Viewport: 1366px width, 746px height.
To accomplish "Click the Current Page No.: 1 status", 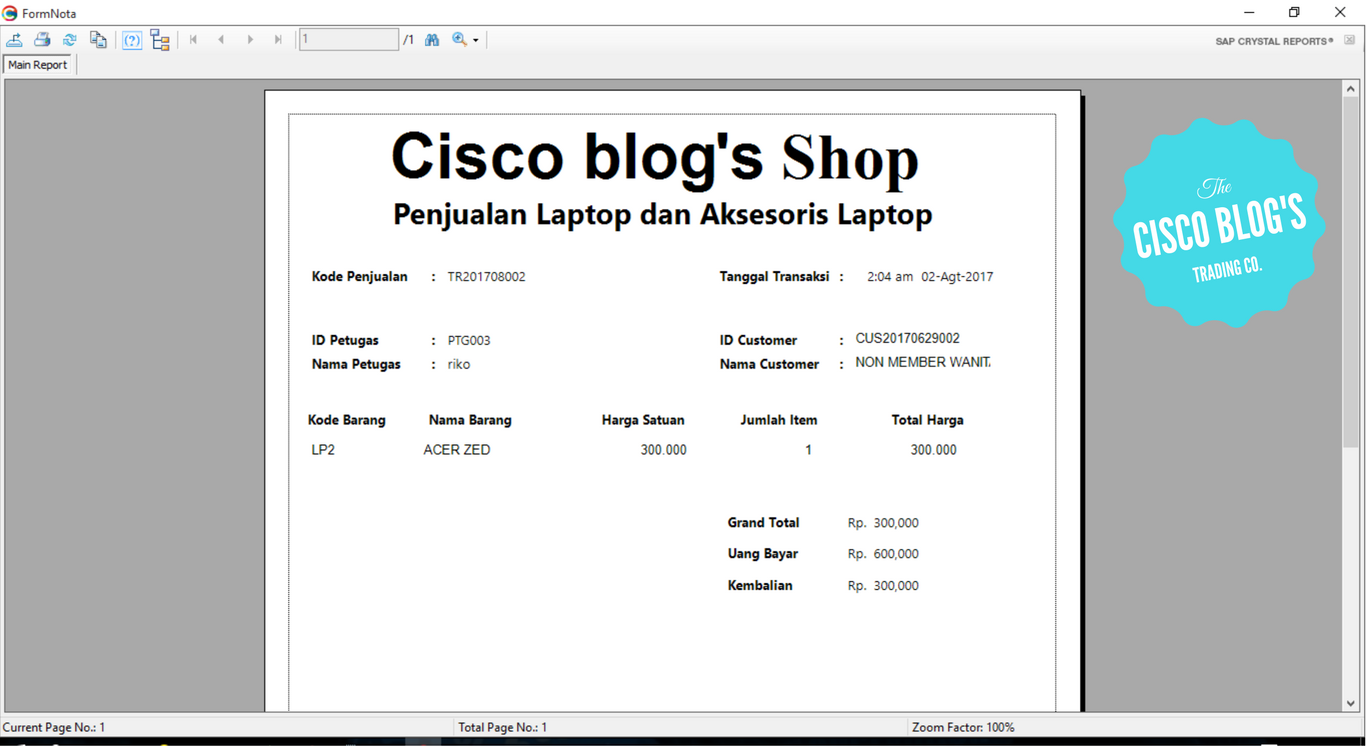I will click(54, 727).
